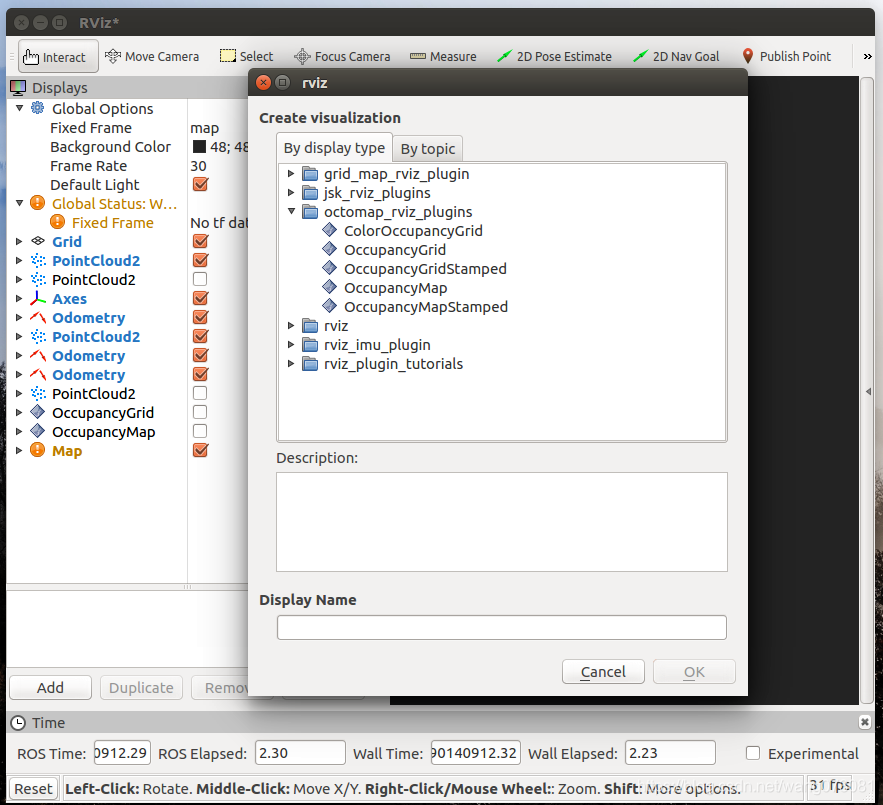Close the rviz Create visualization dialog
Image resolution: width=883 pixels, height=805 pixels.
(264, 82)
